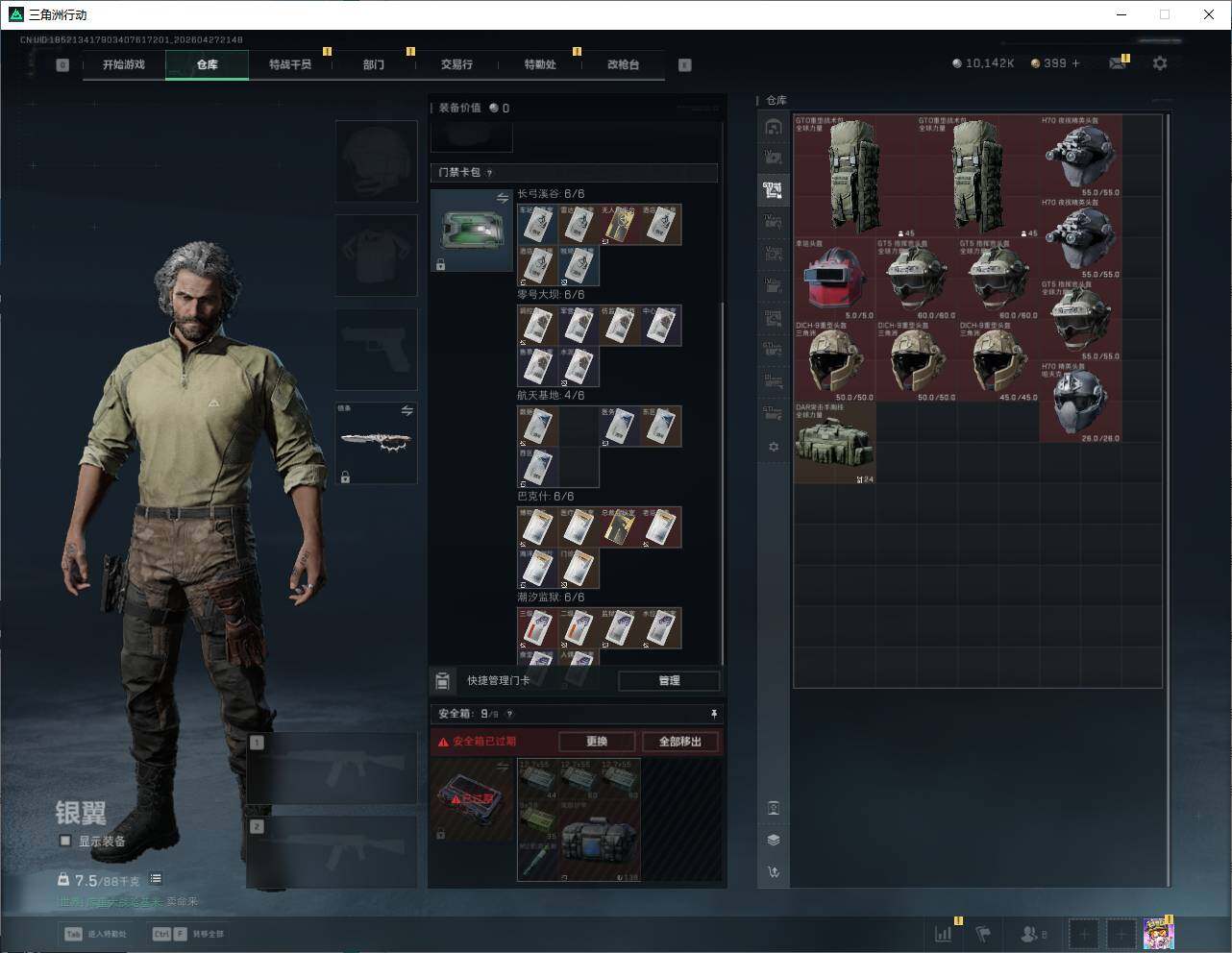Click the first empty squad slot plus

pos(1083,933)
